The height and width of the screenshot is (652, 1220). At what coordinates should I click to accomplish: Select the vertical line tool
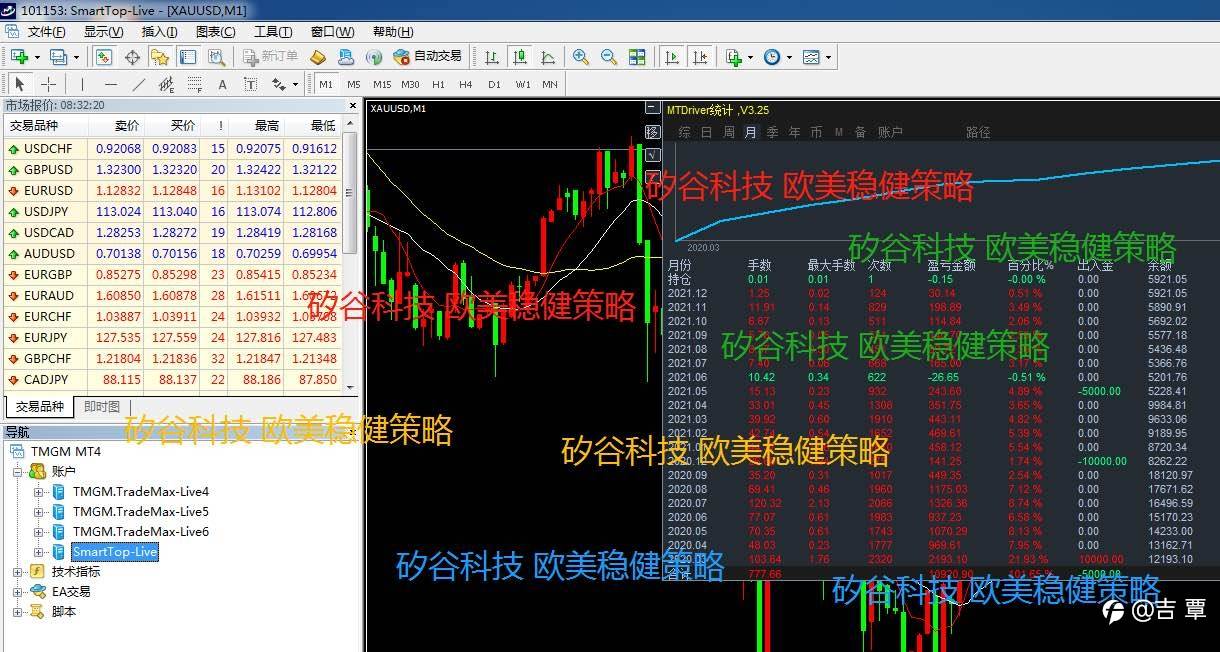[82, 85]
